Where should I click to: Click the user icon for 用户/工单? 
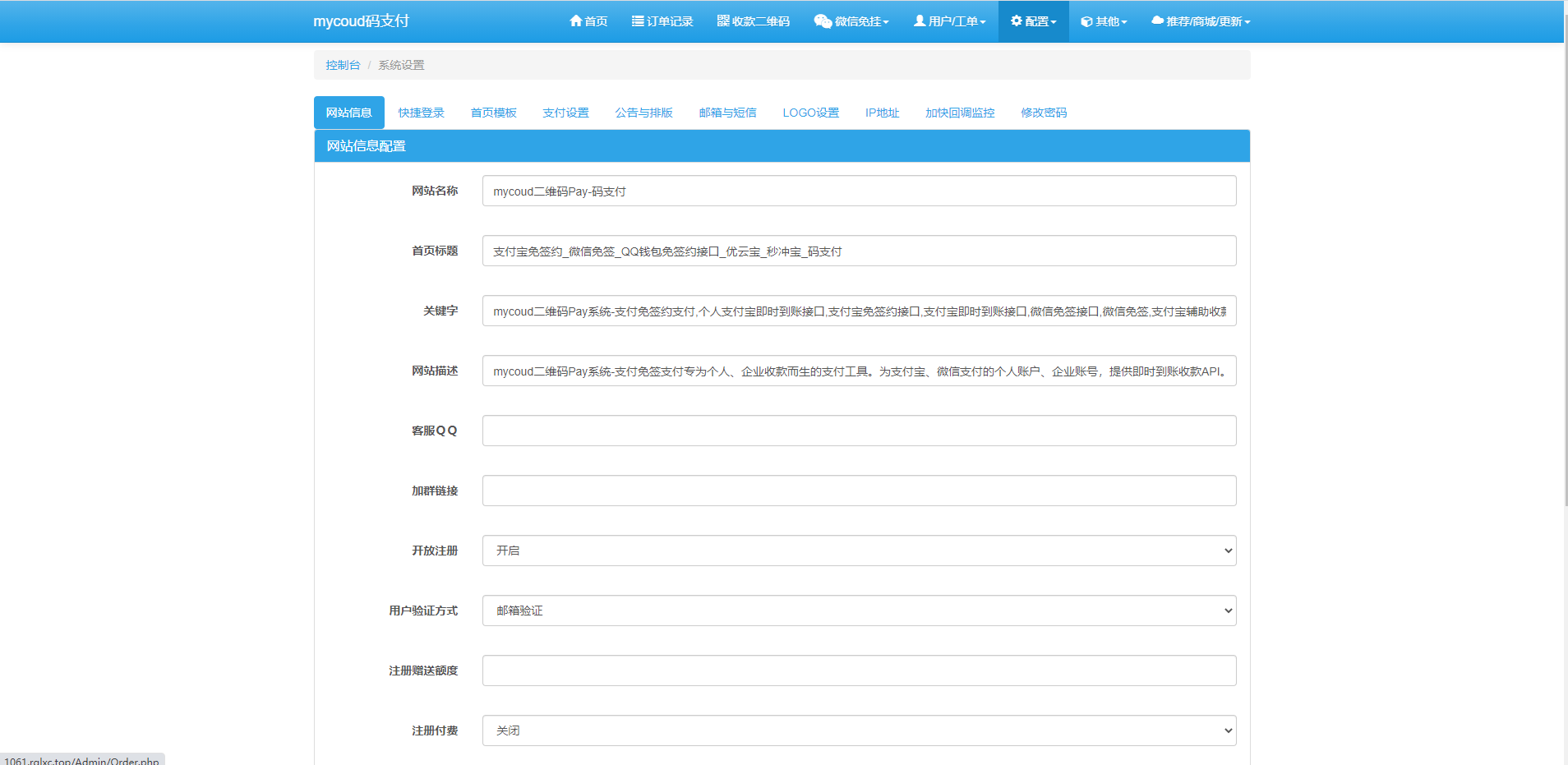[920, 21]
